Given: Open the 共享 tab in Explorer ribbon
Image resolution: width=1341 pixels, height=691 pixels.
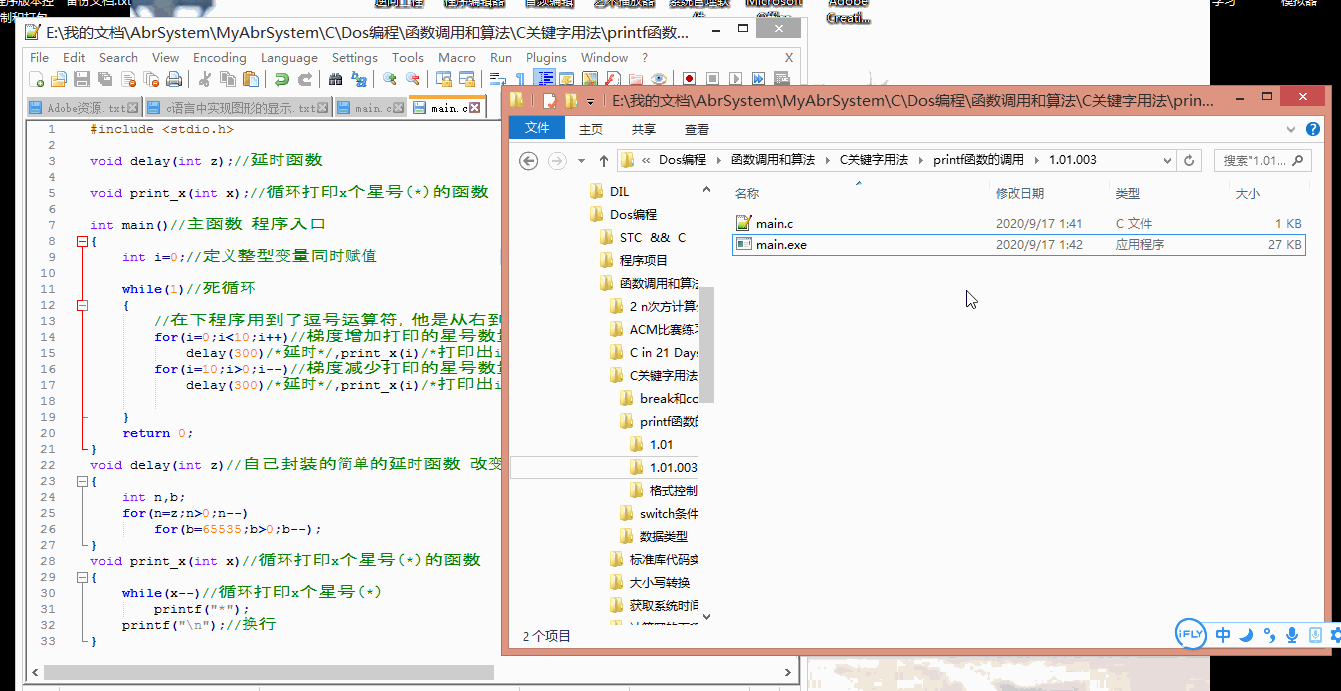Looking at the screenshot, I should [644, 129].
